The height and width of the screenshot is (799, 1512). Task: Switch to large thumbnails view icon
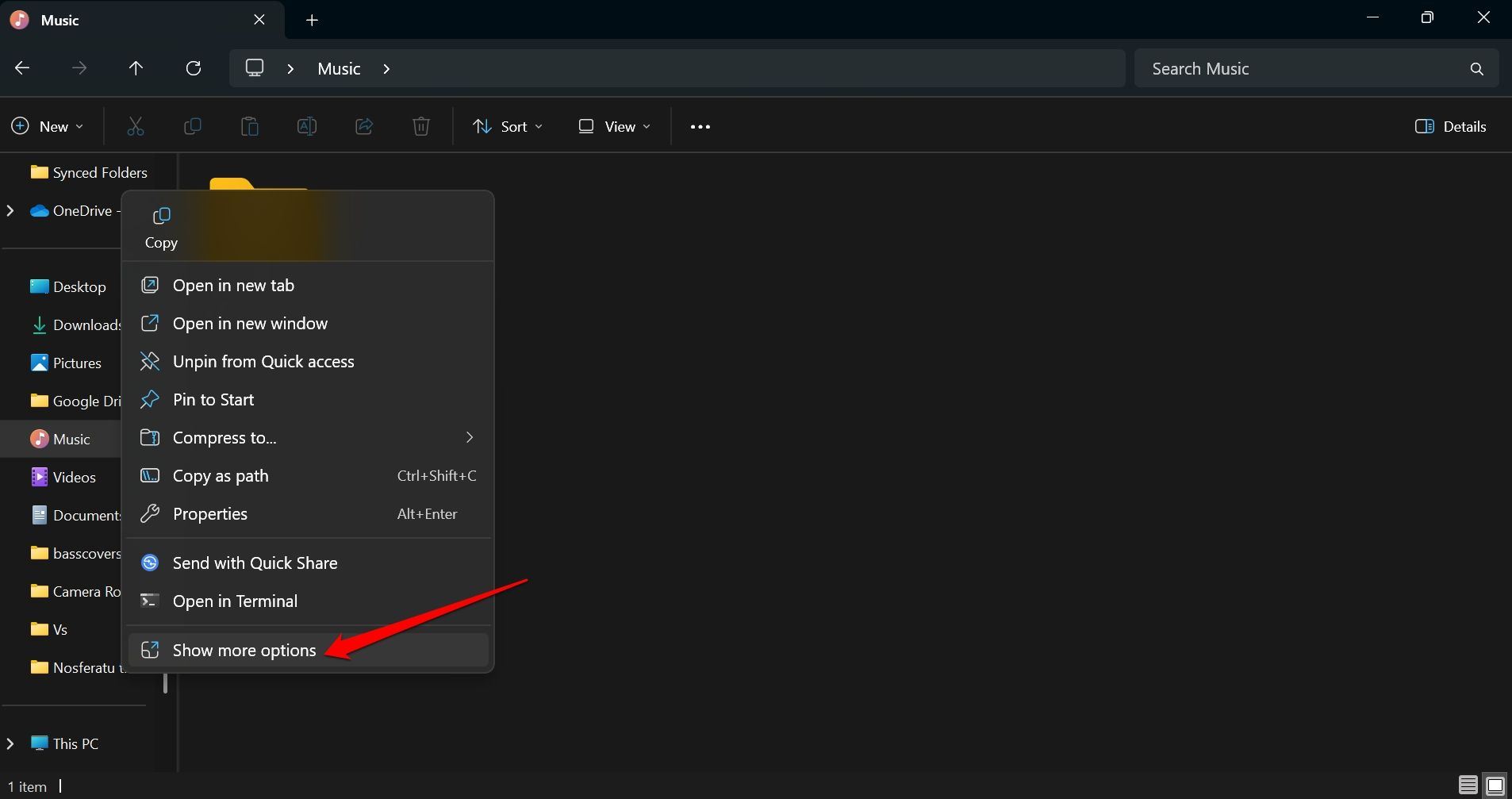[x=1495, y=786]
